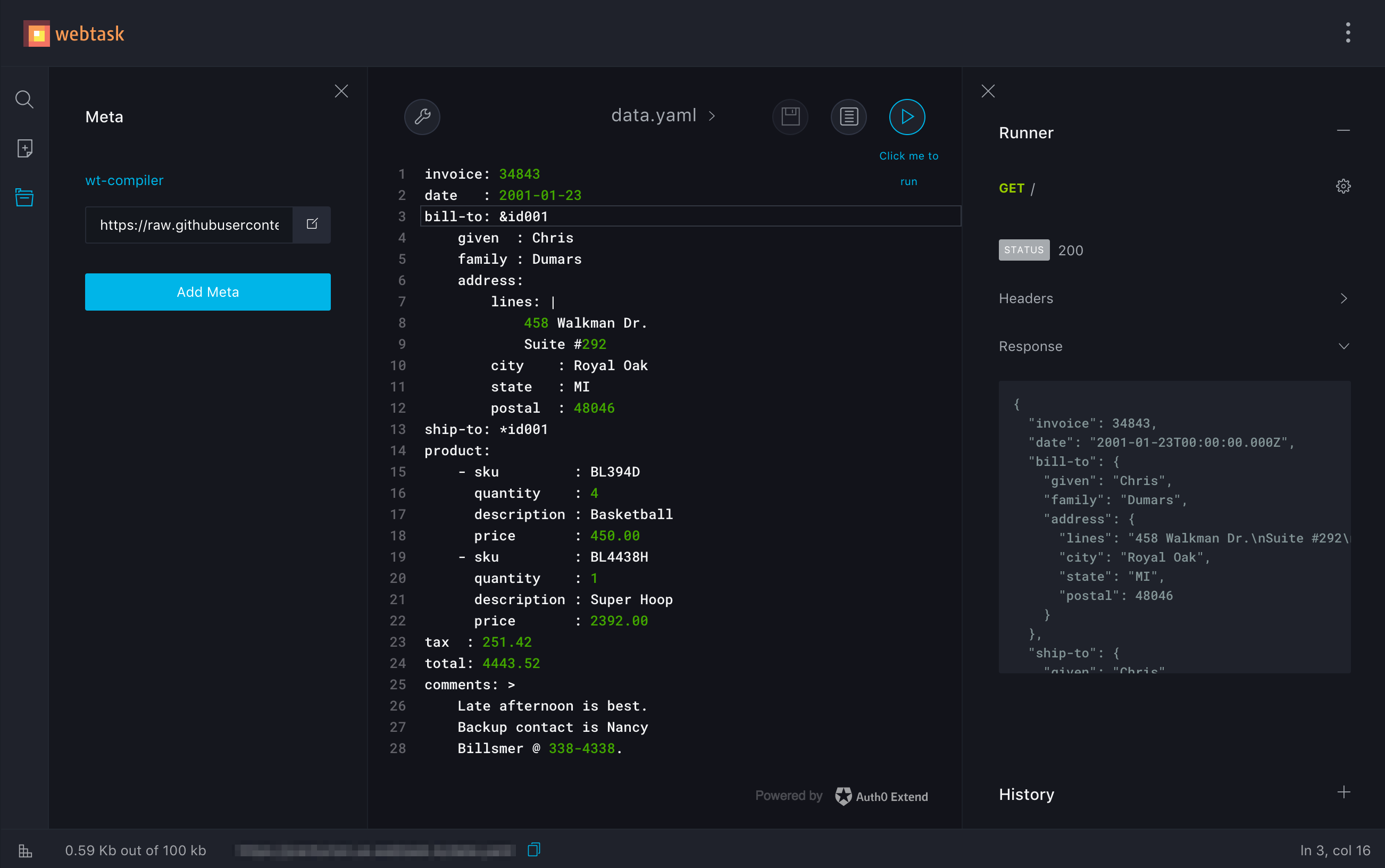Viewport: 1385px width, 868px height.
Task: Open the file explorer sidebar panel
Action: [24, 197]
